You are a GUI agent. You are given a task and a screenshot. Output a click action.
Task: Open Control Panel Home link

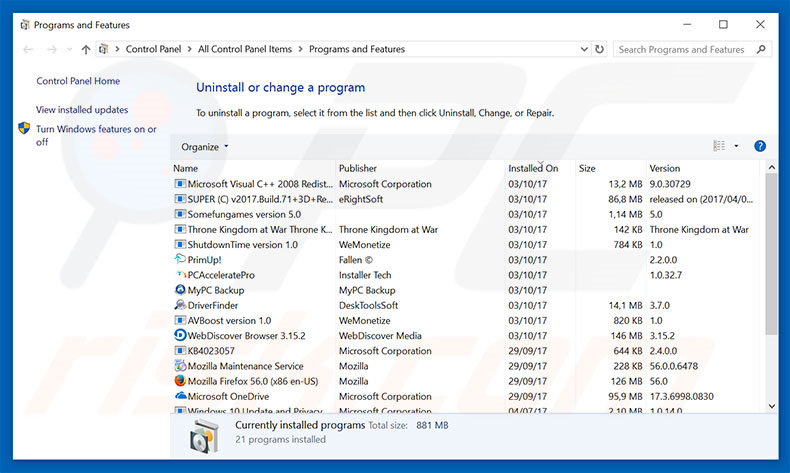[78, 81]
